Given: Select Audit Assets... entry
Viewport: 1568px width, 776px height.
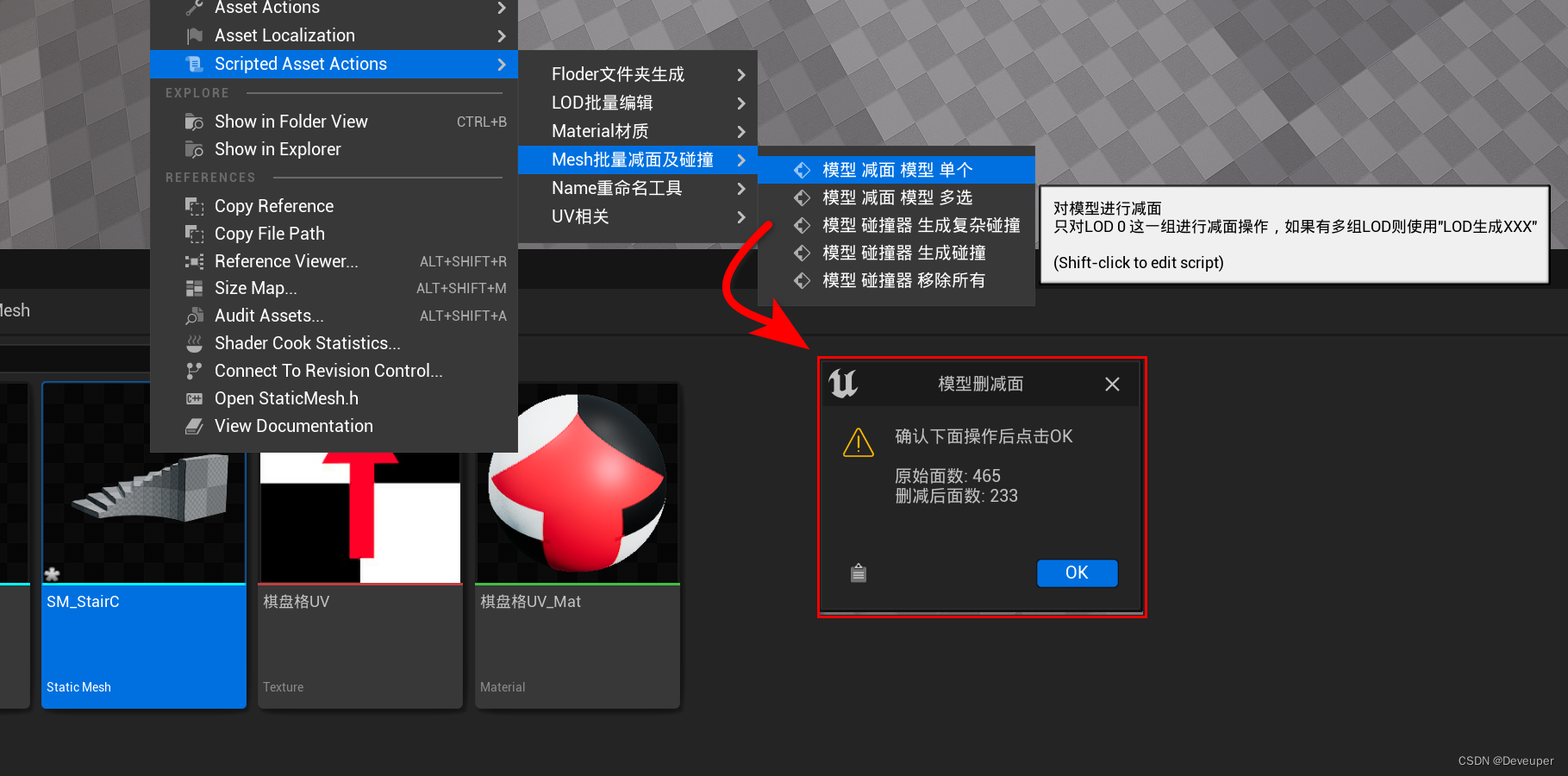Looking at the screenshot, I should pyautogui.click(x=334, y=316).
